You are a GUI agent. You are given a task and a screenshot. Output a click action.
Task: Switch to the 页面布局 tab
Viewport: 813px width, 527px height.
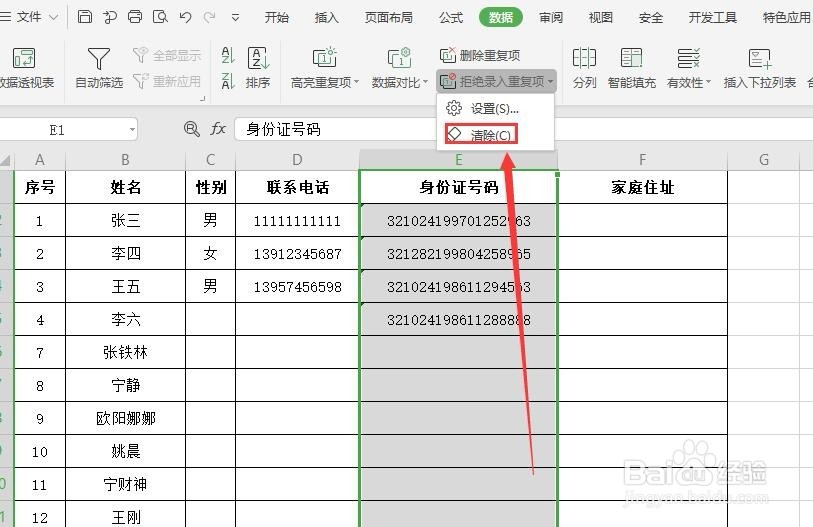(x=388, y=17)
